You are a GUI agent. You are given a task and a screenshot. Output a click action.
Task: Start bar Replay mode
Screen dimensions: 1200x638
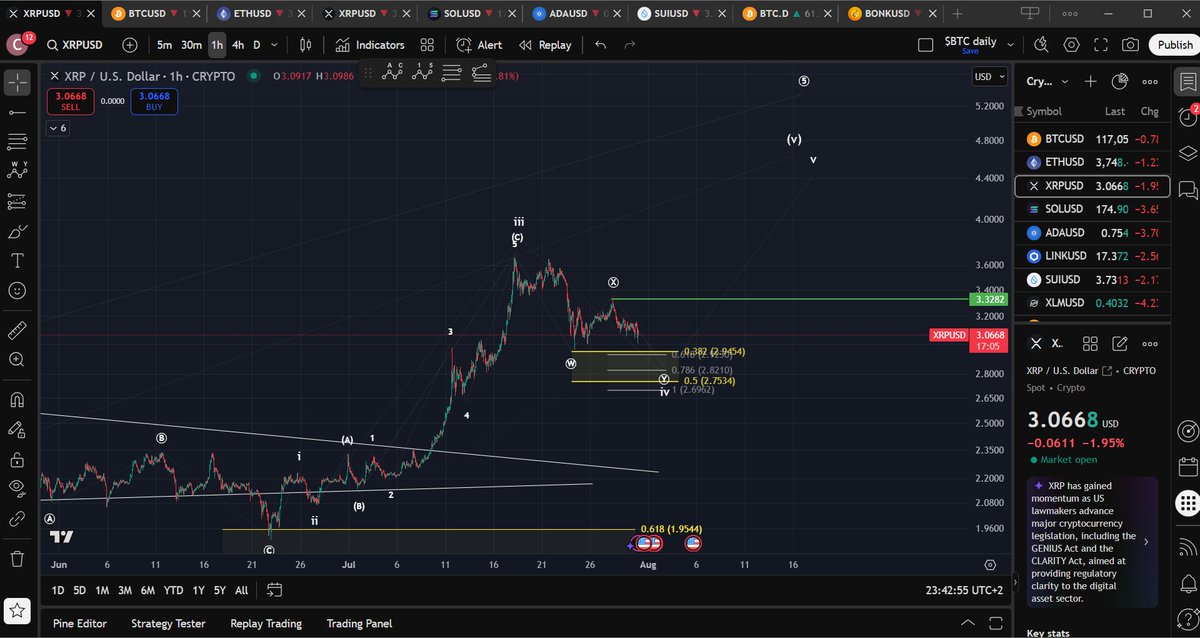545,45
